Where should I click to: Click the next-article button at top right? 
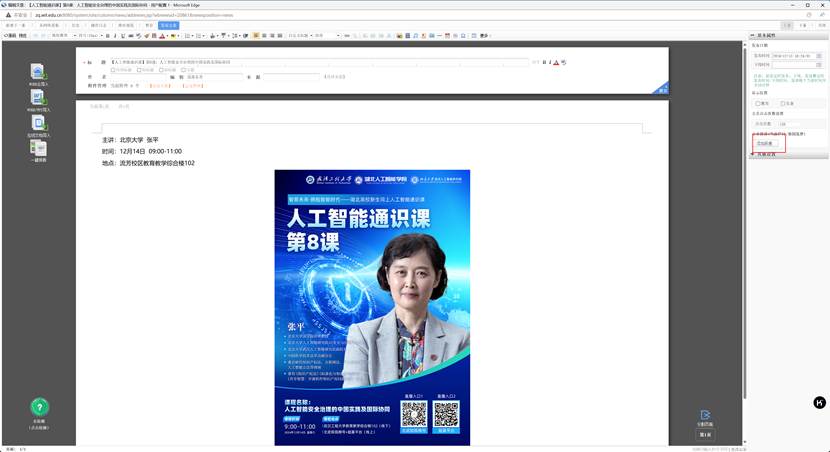click(x=803, y=25)
